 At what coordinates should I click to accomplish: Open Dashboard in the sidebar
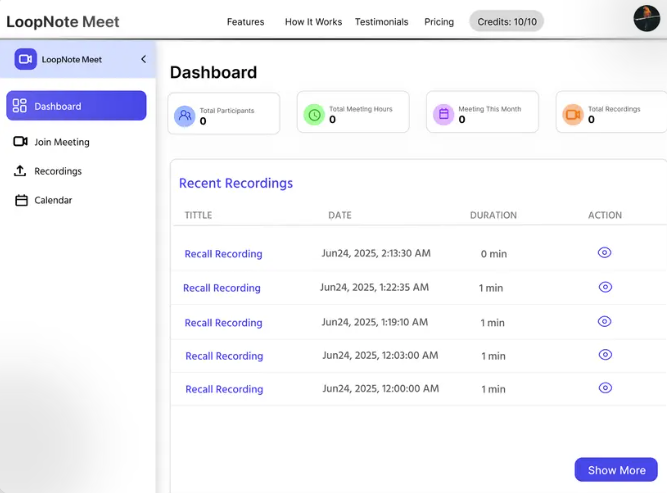pos(76,105)
